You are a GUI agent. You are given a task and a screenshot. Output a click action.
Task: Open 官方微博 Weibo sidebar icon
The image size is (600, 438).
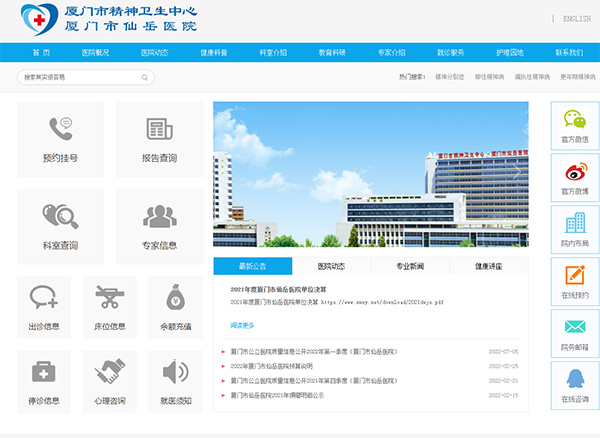click(574, 172)
